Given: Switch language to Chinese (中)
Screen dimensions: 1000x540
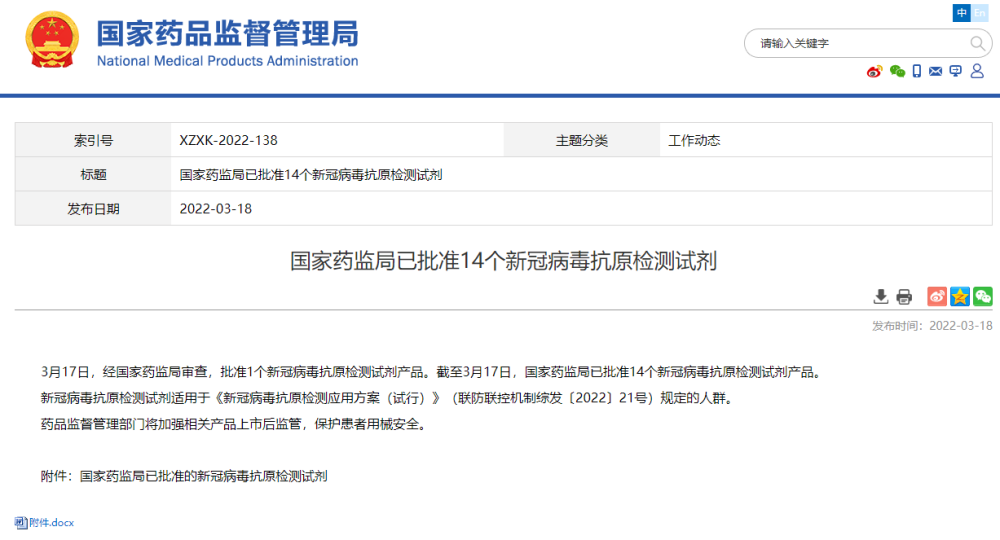Looking at the screenshot, I should tap(962, 13).
